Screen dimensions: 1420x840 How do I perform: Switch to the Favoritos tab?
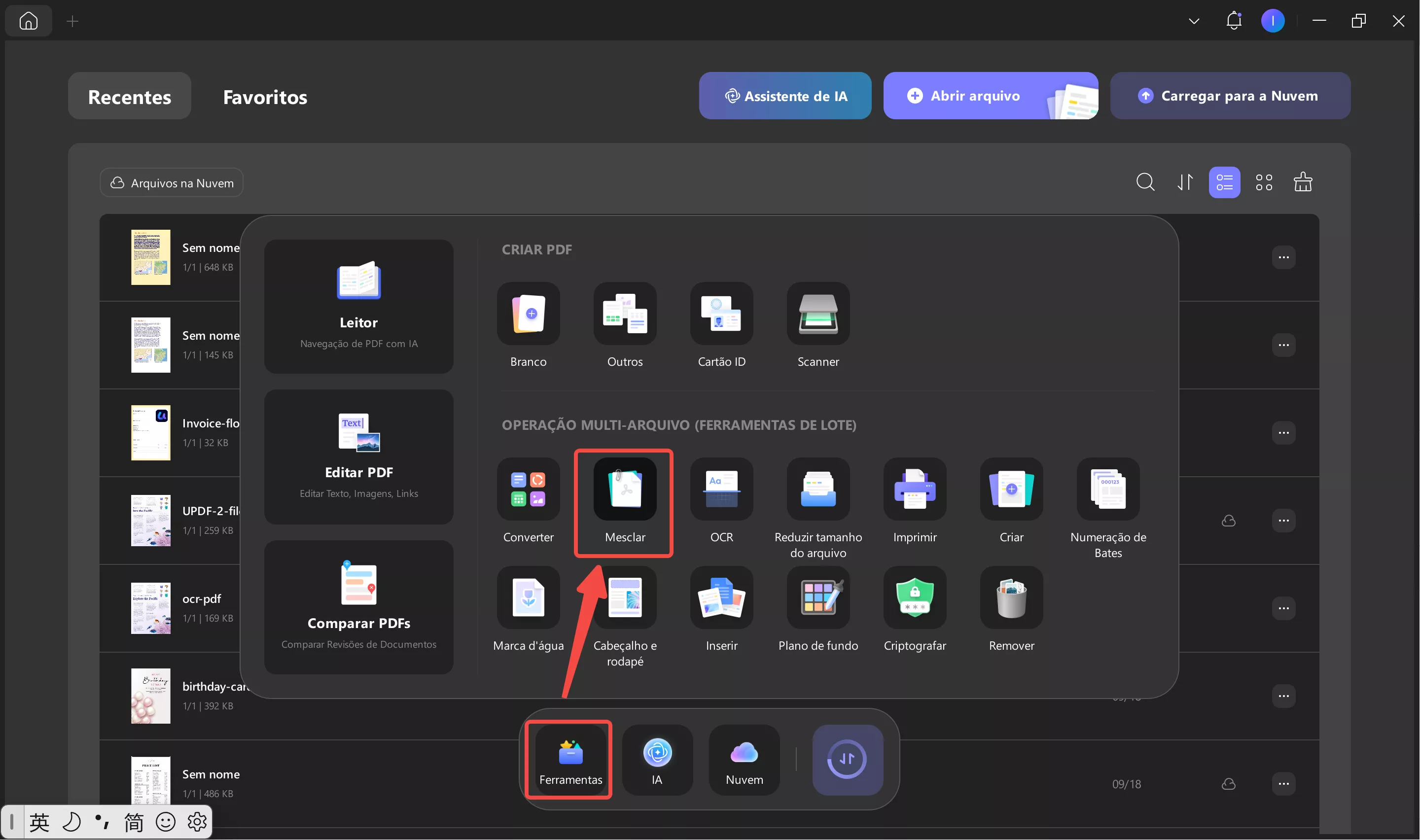[265, 97]
